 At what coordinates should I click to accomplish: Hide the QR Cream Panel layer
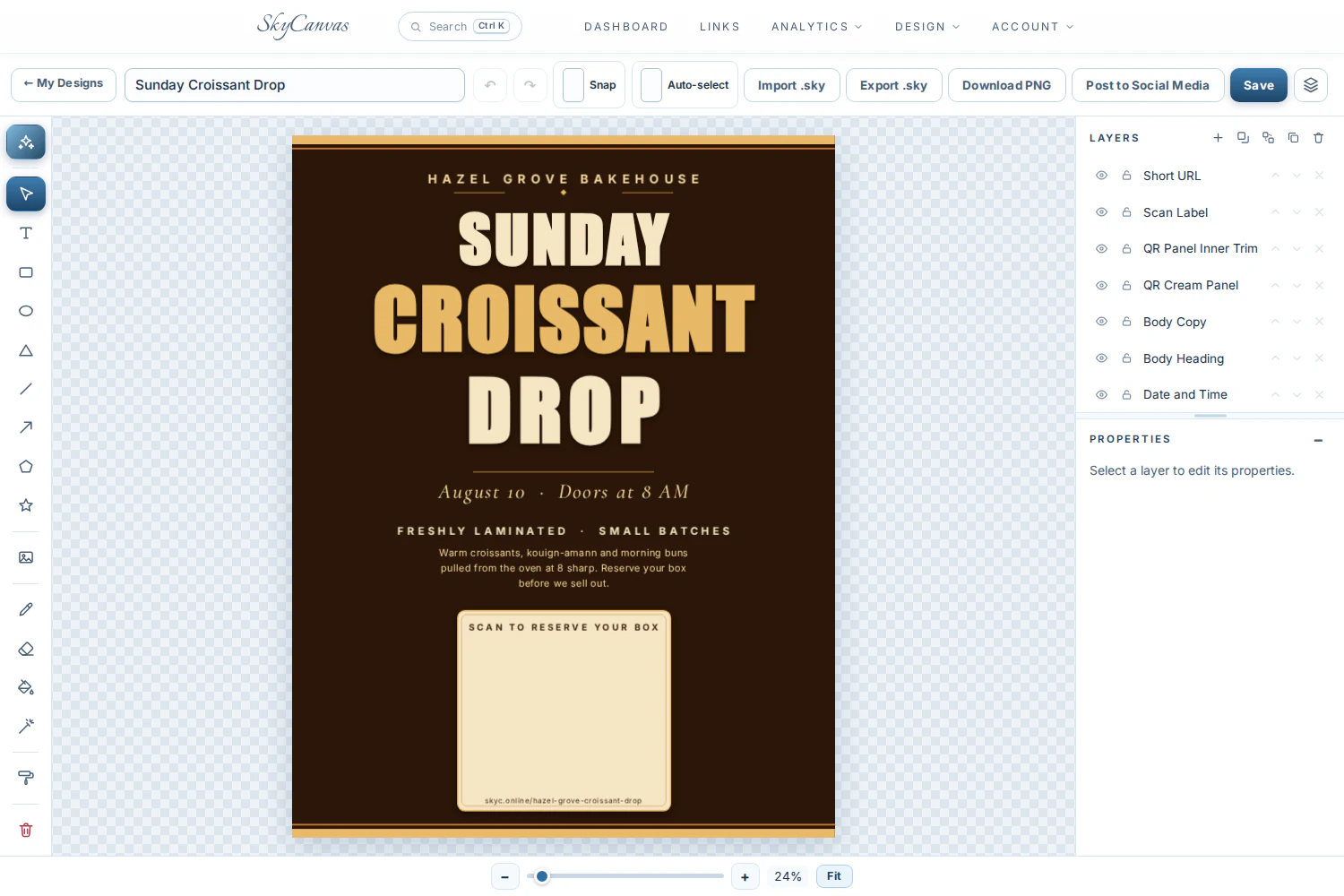[x=1101, y=285]
